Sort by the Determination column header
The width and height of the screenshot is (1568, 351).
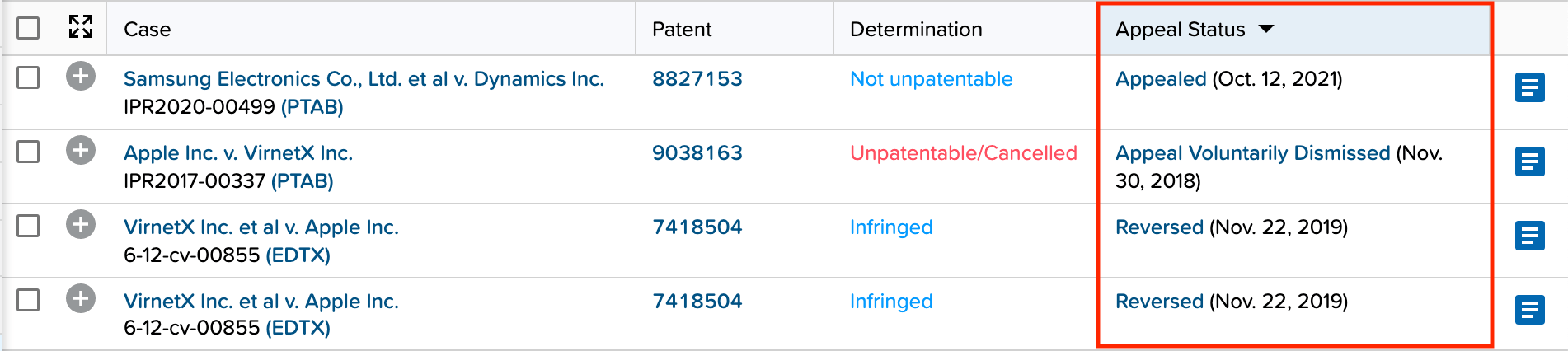coord(916,30)
